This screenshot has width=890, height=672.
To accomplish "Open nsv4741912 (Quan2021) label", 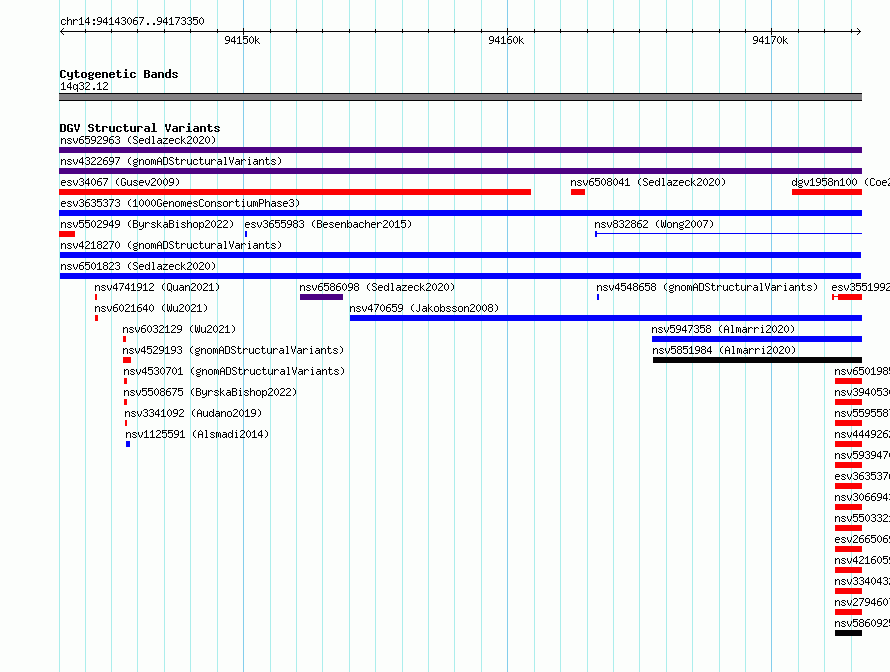I will click(x=157, y=287).
